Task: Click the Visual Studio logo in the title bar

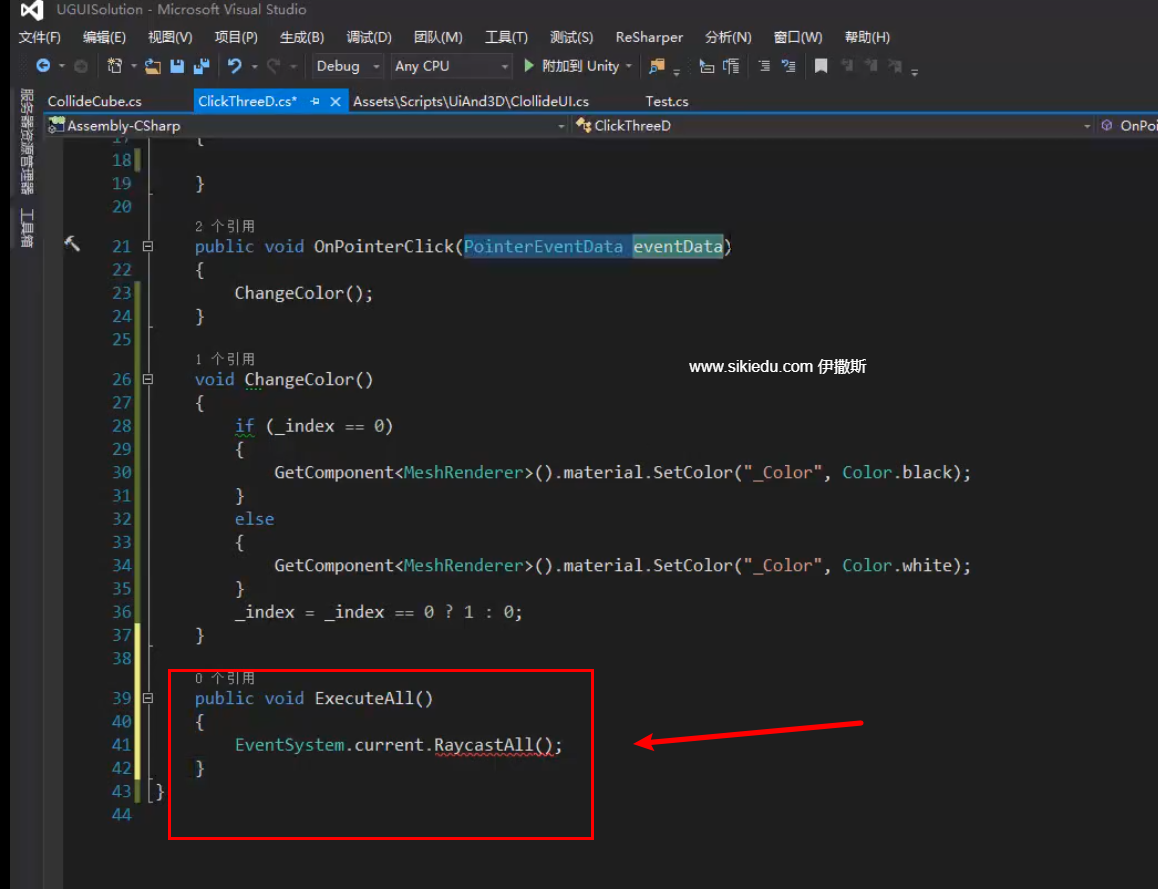Action: pyautogui.click(x=31, y=10)
